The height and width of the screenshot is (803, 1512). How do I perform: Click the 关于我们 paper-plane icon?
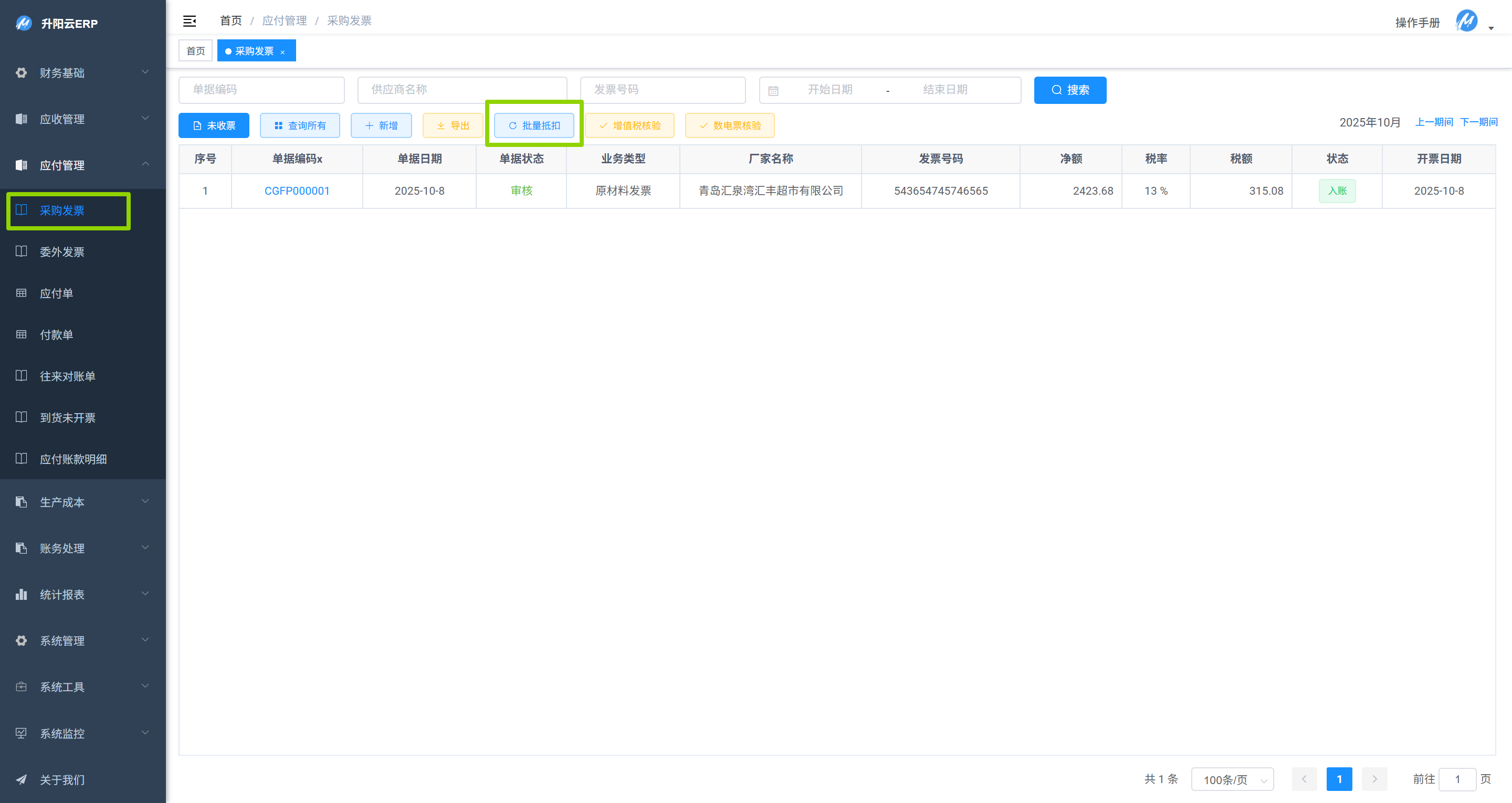pyautogui.click(x=21, y=779)
